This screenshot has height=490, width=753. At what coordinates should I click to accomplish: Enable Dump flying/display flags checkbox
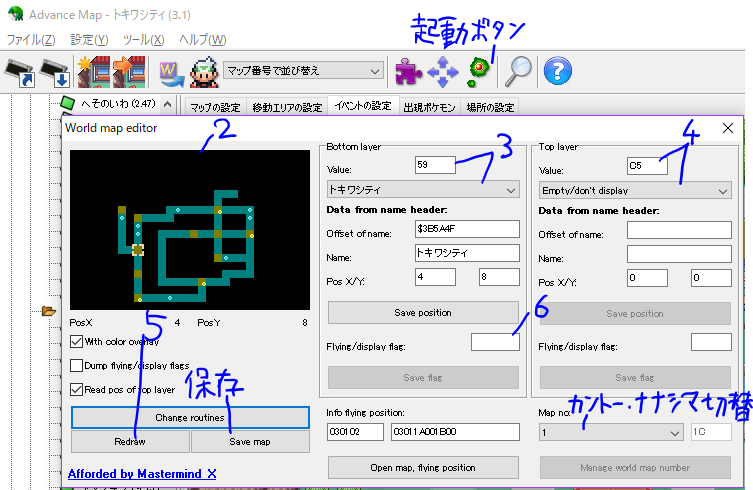click(76, 366)
